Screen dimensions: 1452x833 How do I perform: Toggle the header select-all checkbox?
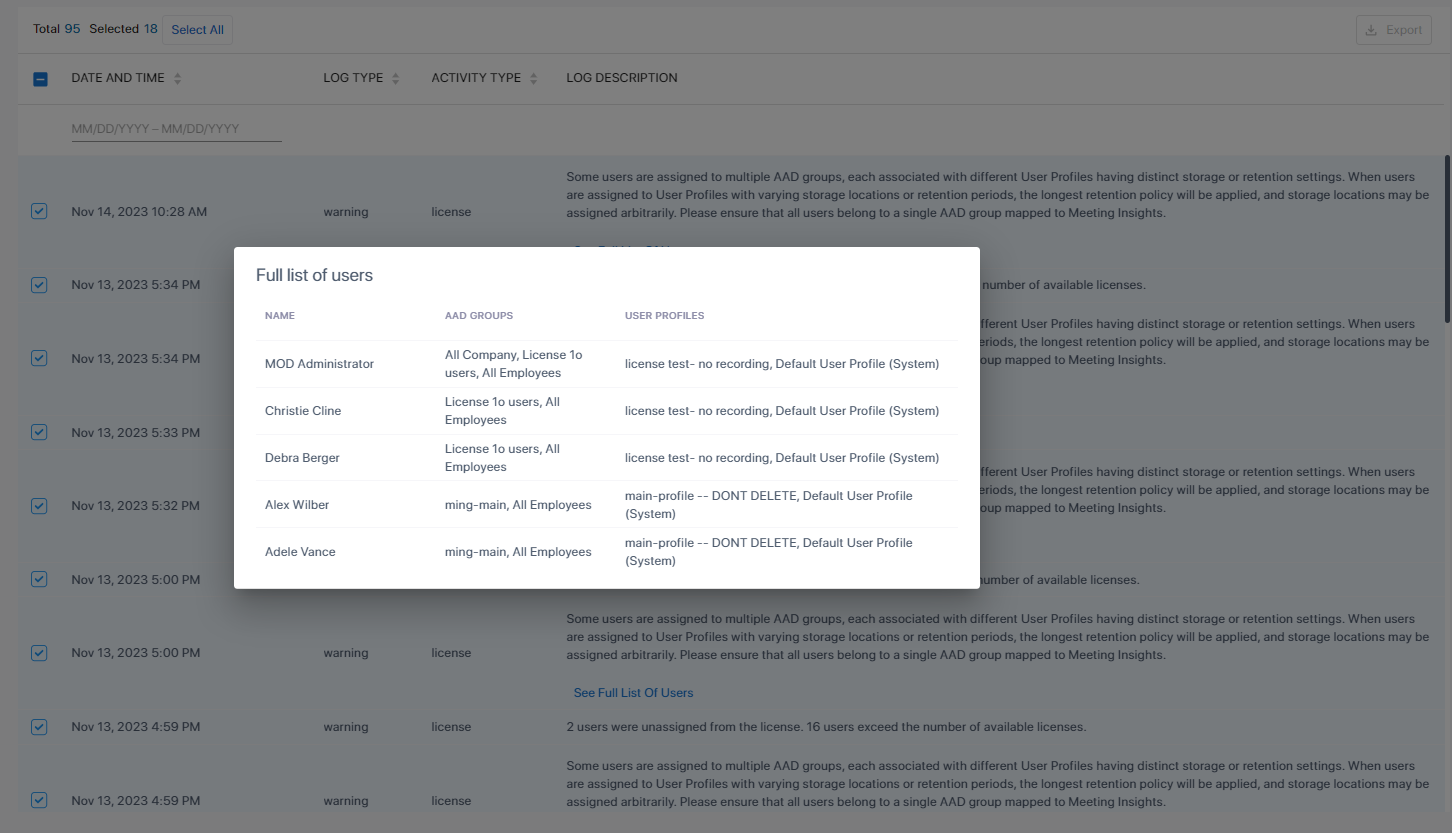coord(40,79)
